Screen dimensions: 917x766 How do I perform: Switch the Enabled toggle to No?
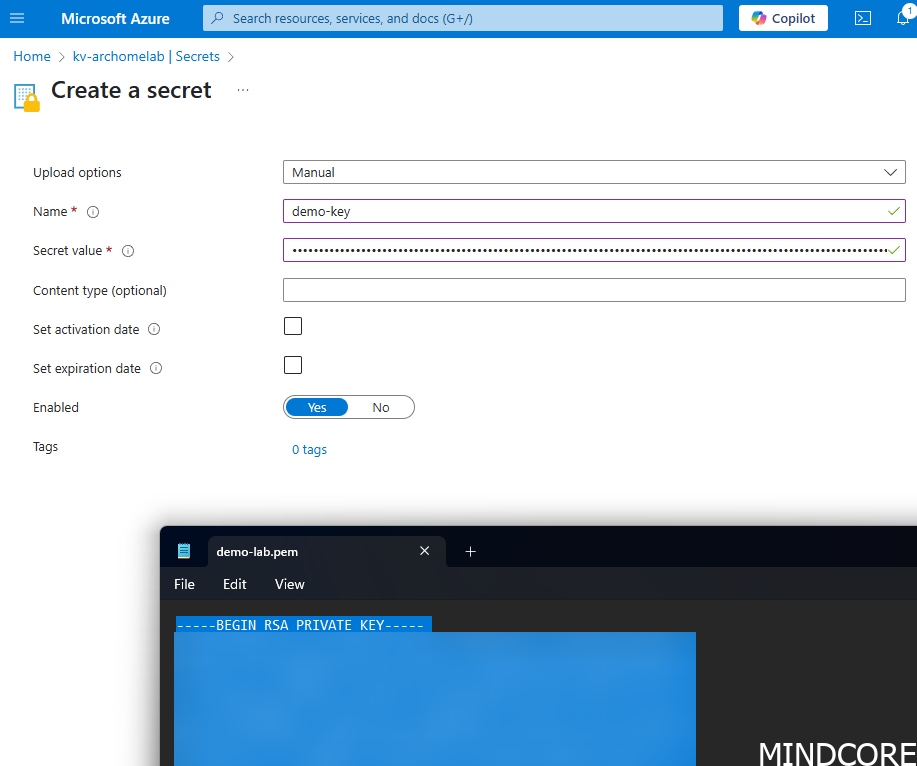[x=381, y=407]
